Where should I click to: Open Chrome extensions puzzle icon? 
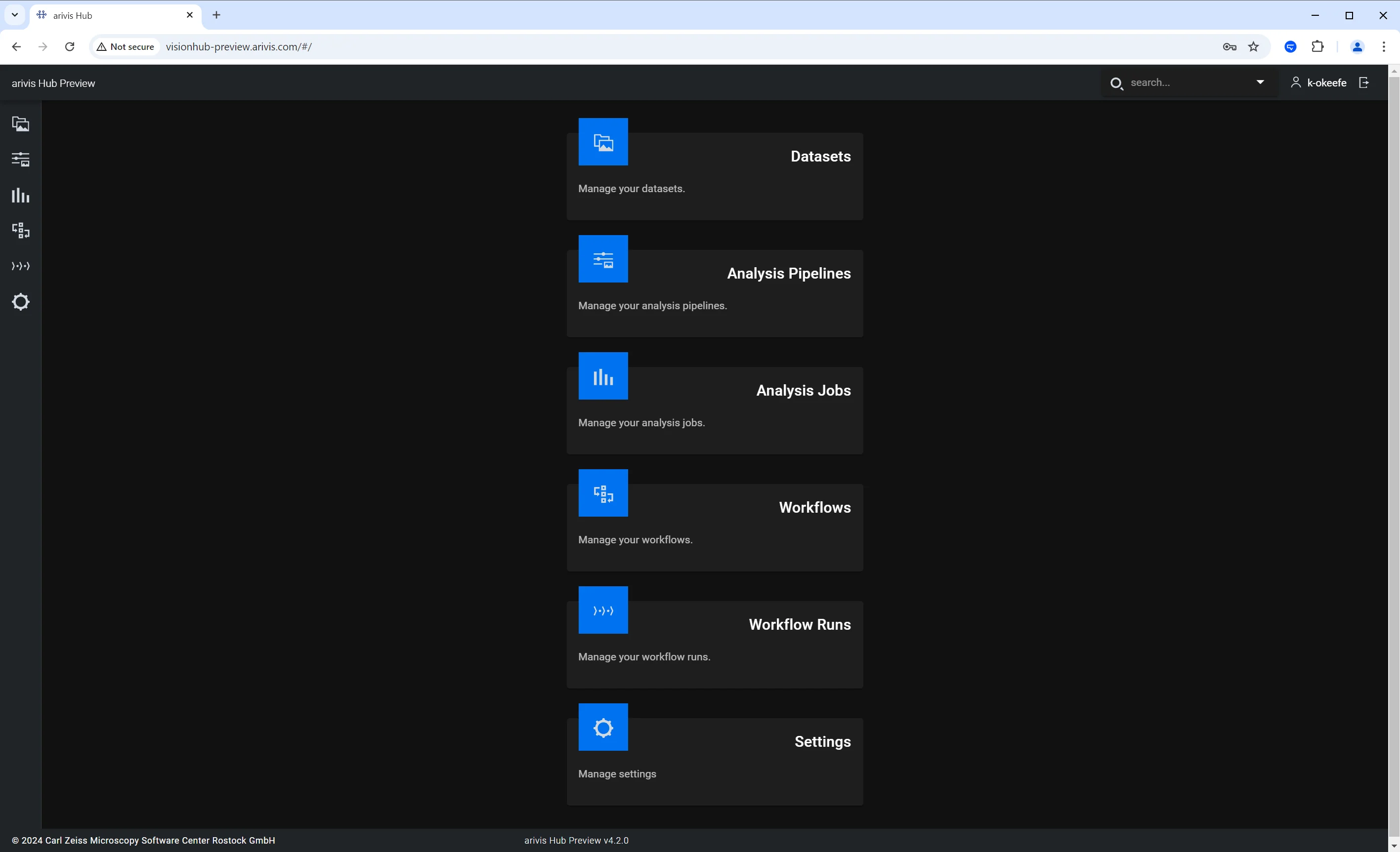click(x=1317, y=46)
